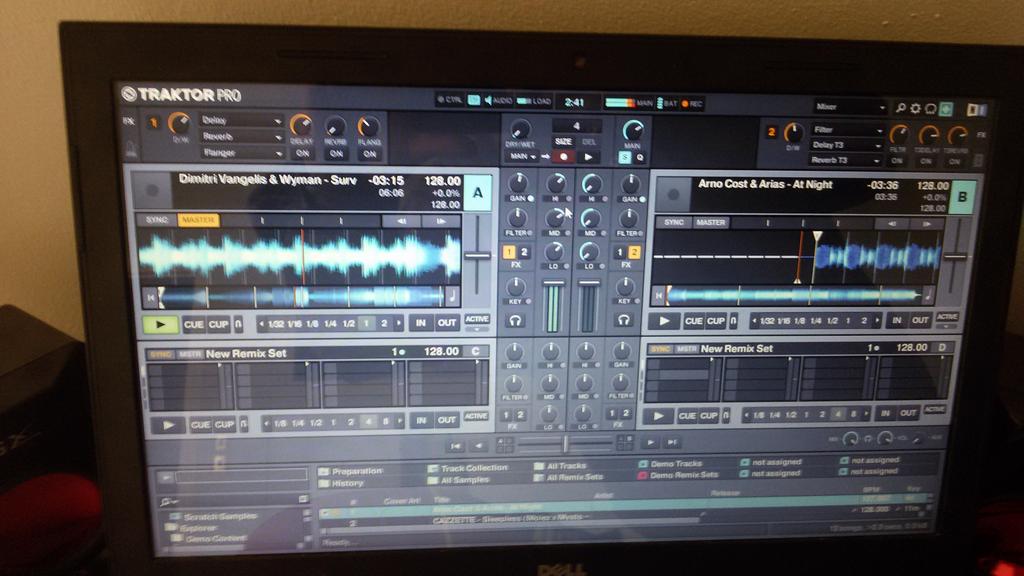Click the green fullscreen icon in the header
Image resolution: width=1024 pixels, height=576 pixels.
[x=946, y=109]
